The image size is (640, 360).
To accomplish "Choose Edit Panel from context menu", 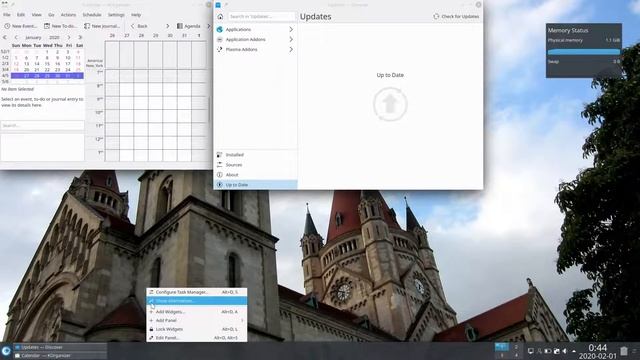I will point(197,338).
